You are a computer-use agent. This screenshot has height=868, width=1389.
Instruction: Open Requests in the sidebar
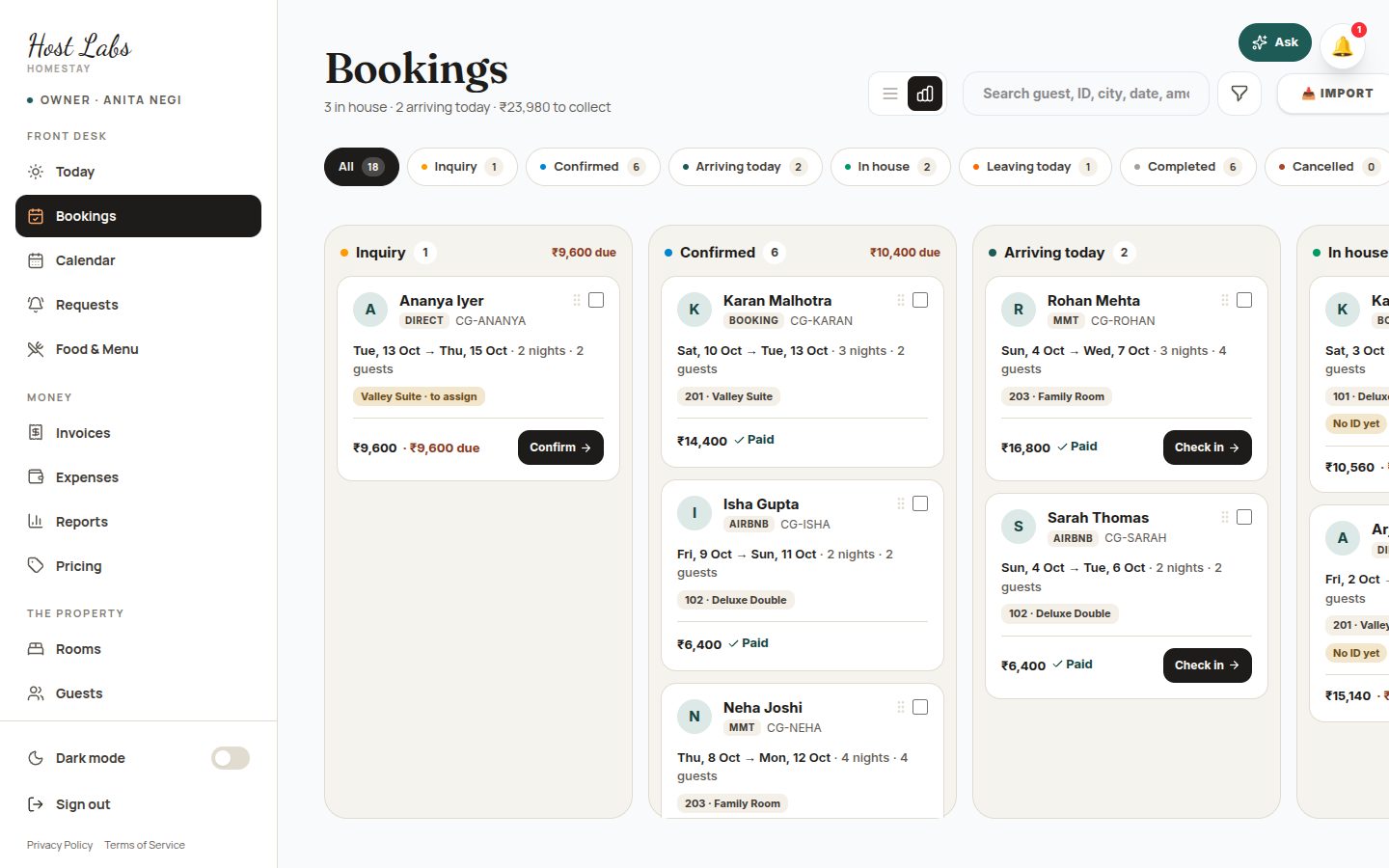click(138, 305)
